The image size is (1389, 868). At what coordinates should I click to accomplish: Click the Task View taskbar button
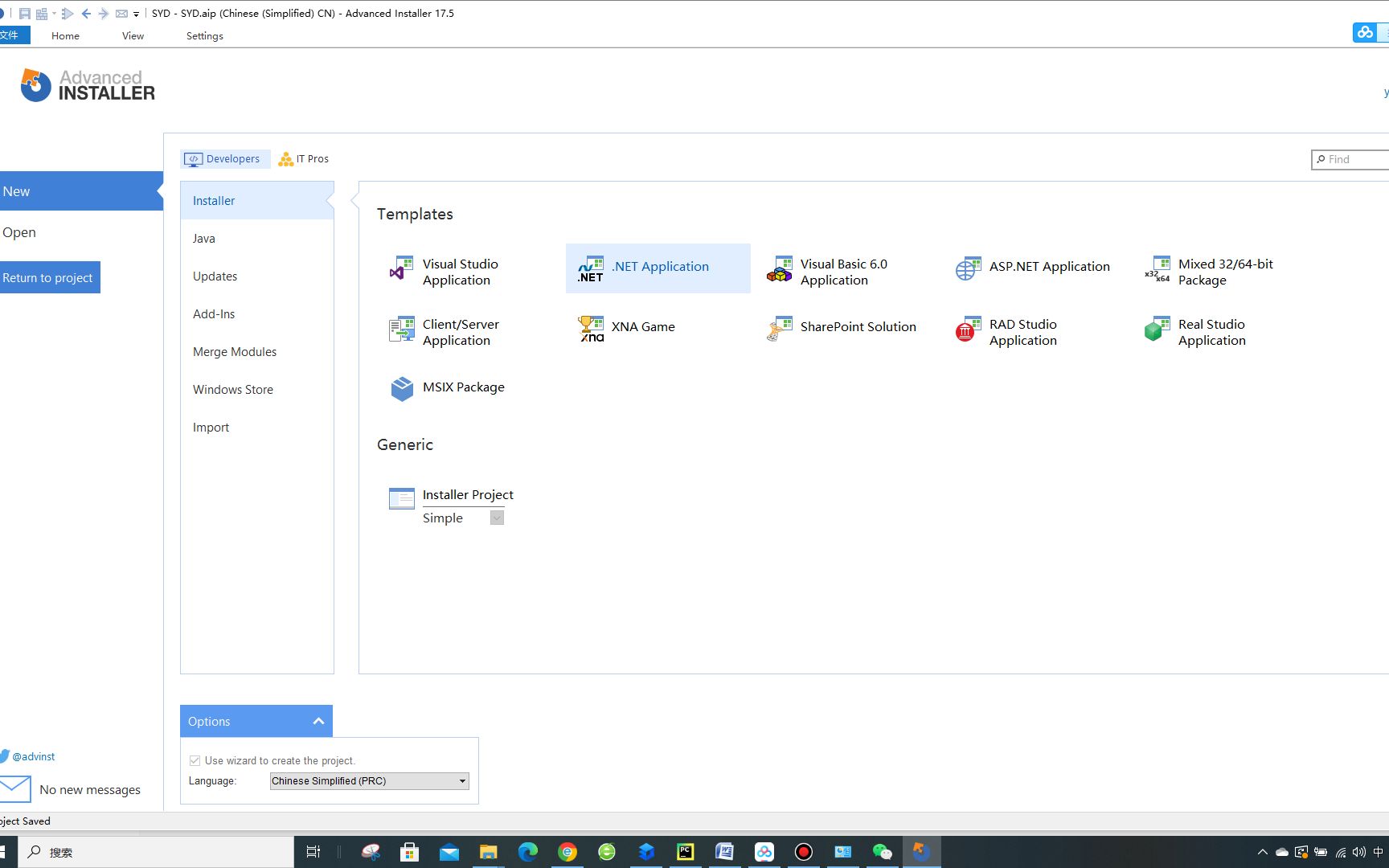coord(313,852)
